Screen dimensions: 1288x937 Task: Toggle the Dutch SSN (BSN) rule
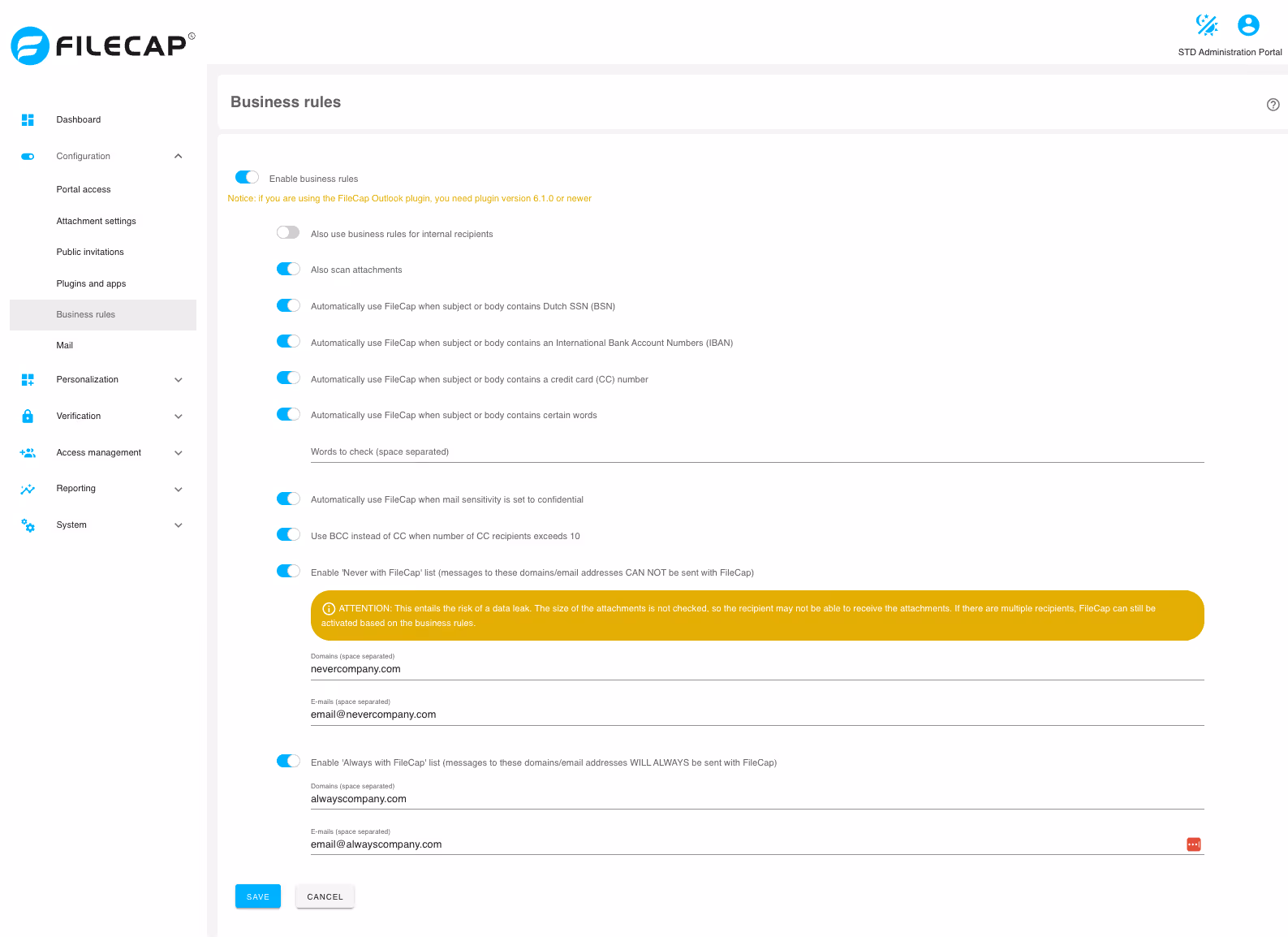pos(288,305)
